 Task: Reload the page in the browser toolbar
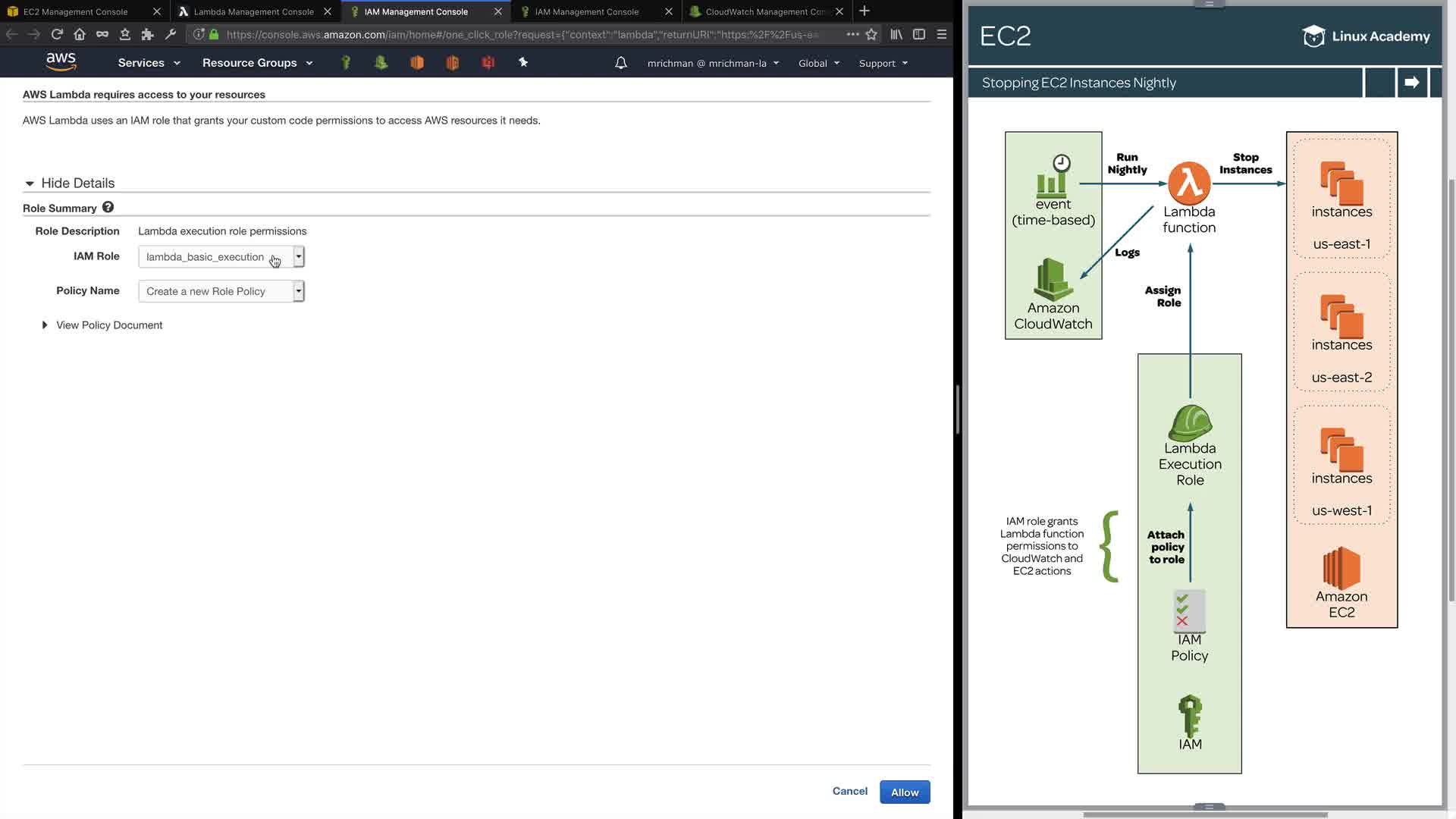tap(57, 34)
